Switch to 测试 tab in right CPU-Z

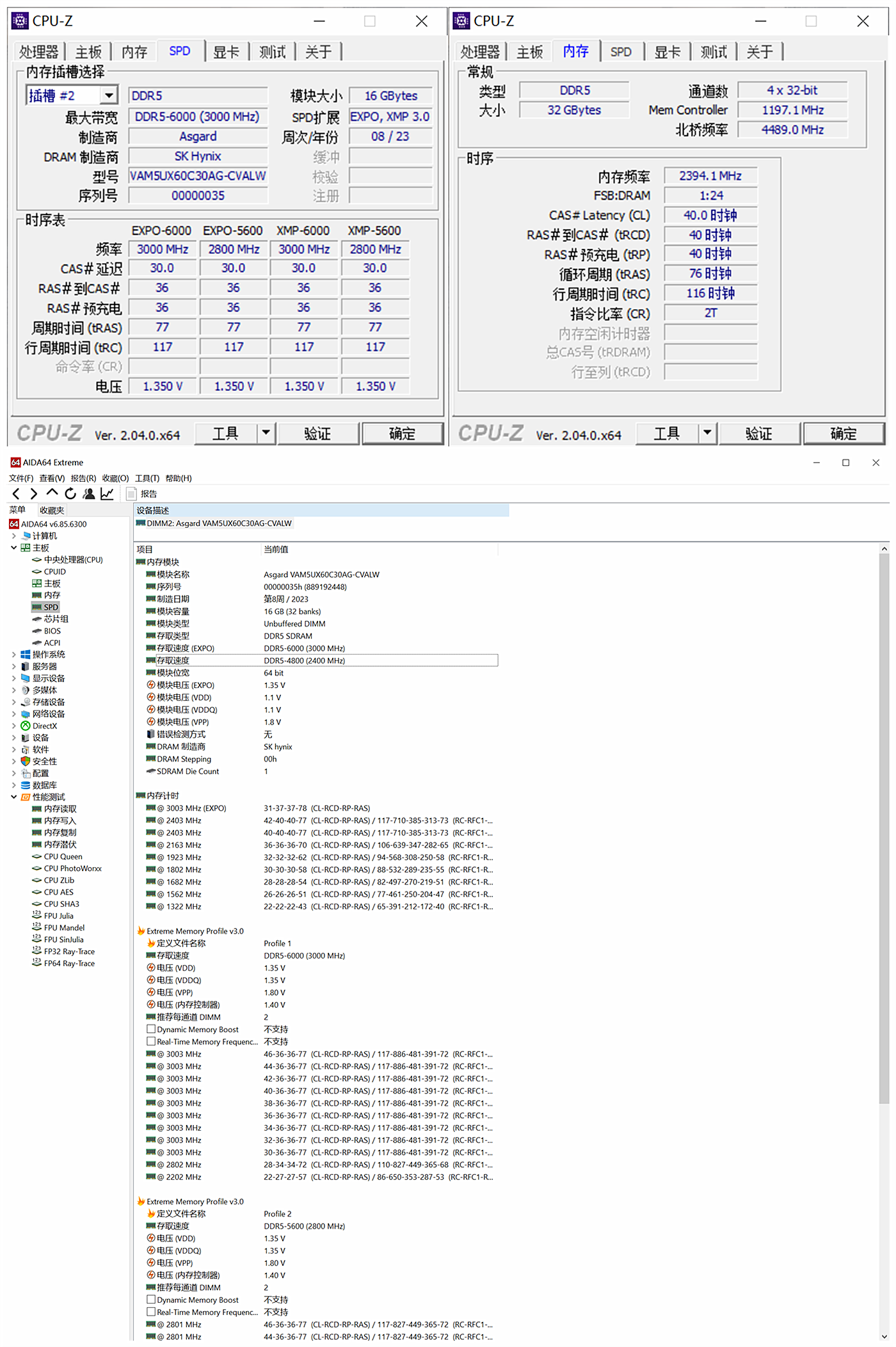point(714,52)
